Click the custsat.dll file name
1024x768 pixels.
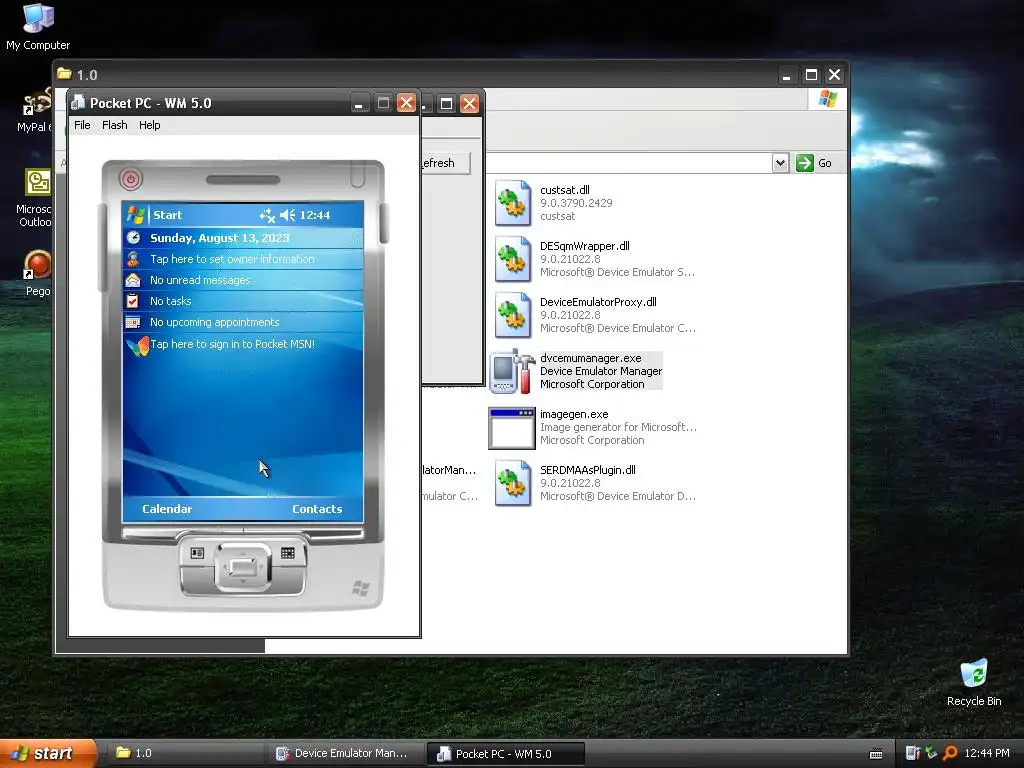(565, 190)
